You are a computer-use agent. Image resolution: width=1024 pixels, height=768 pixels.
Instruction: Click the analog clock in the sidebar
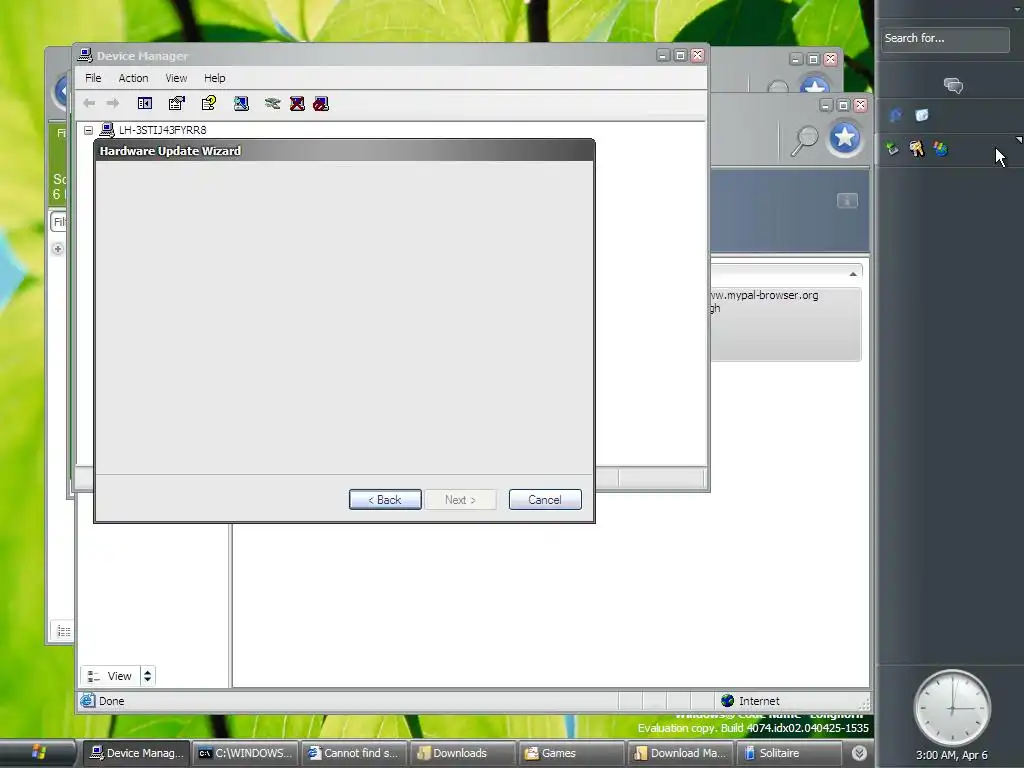click(952, 708)
